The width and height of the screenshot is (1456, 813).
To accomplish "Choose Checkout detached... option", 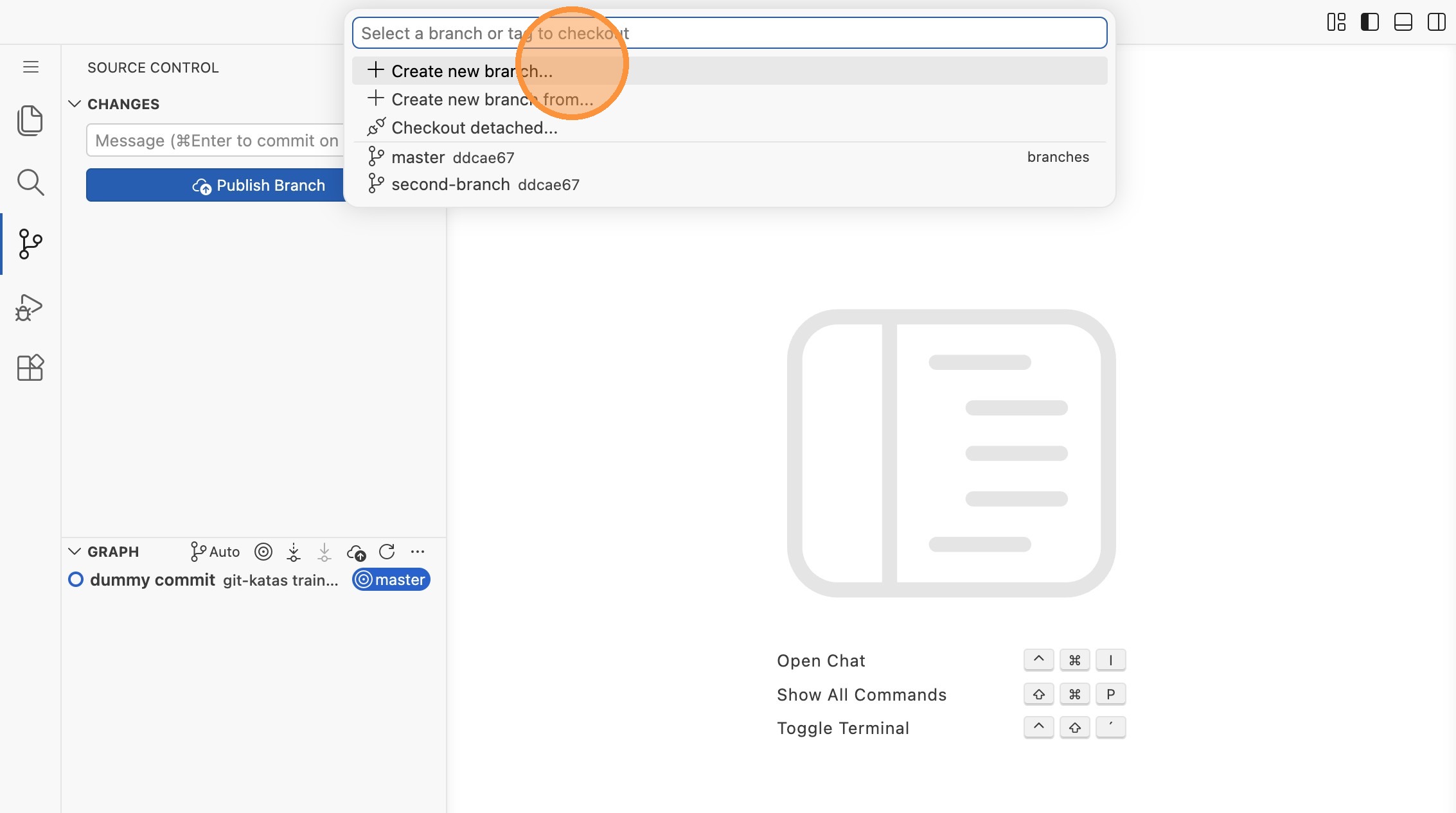I will pos(474,128).
